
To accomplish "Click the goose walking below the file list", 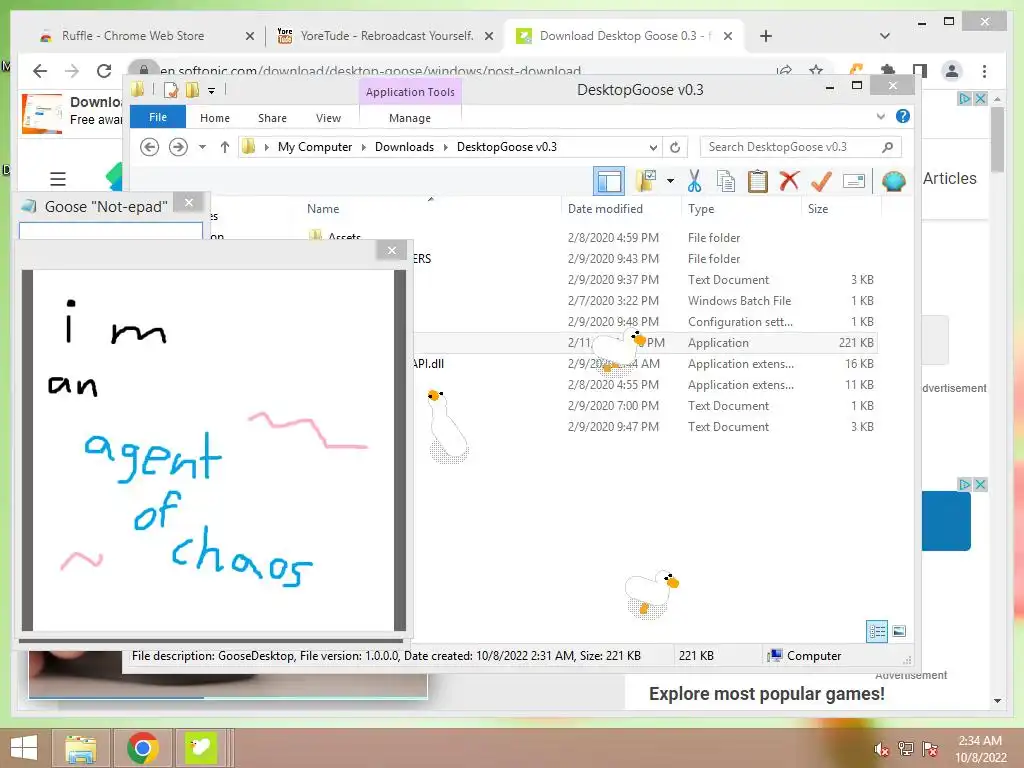I will coord(651,594).
